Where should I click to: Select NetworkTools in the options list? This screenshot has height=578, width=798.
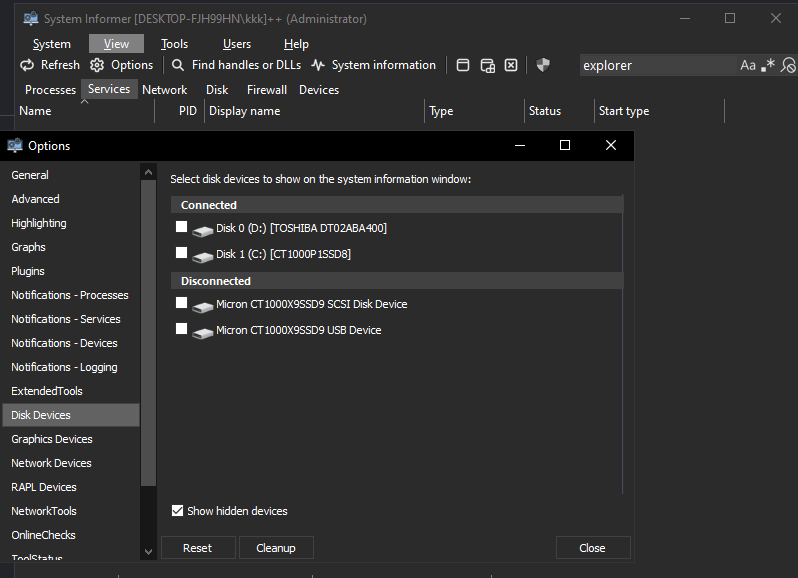pyautogui.click(x=71, y=511)
